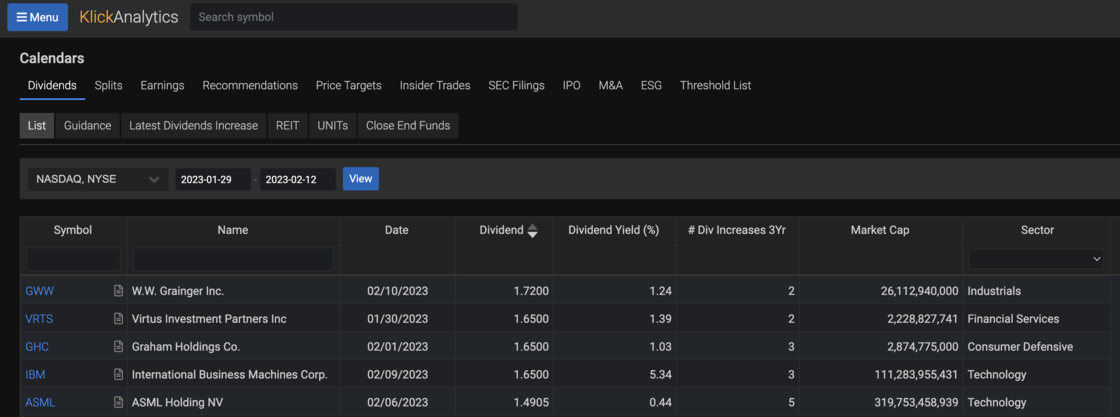The width and height of the screenshot is (1120, 417).
Task: Open the IBM symbol link
Action: [x=36, y=375]
